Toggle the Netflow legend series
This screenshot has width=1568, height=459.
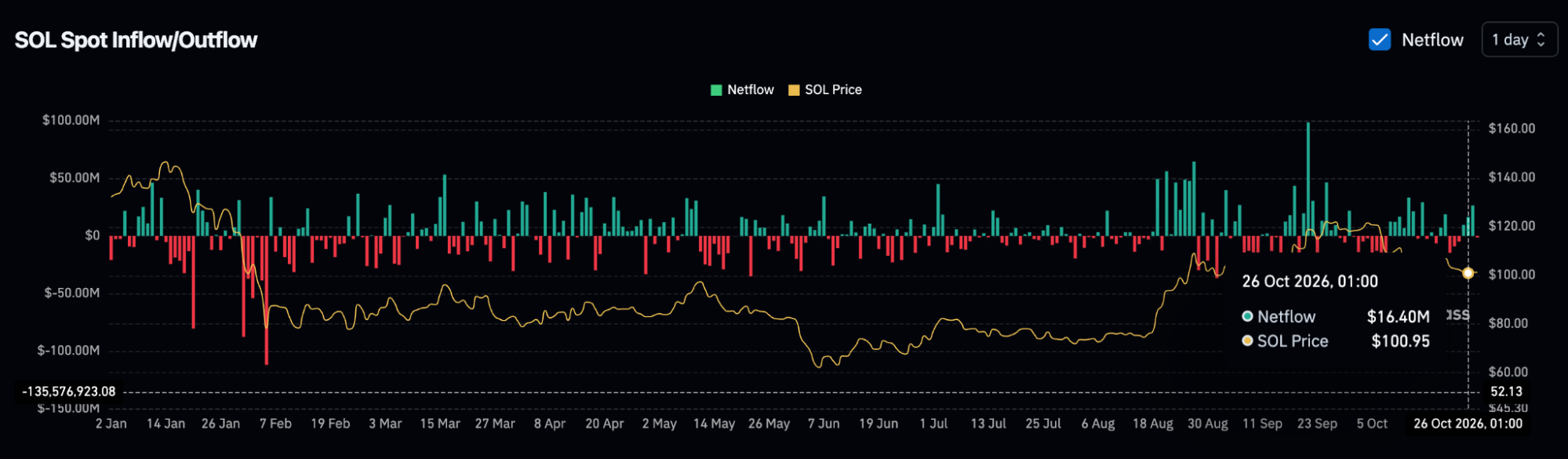pos(742,89)
